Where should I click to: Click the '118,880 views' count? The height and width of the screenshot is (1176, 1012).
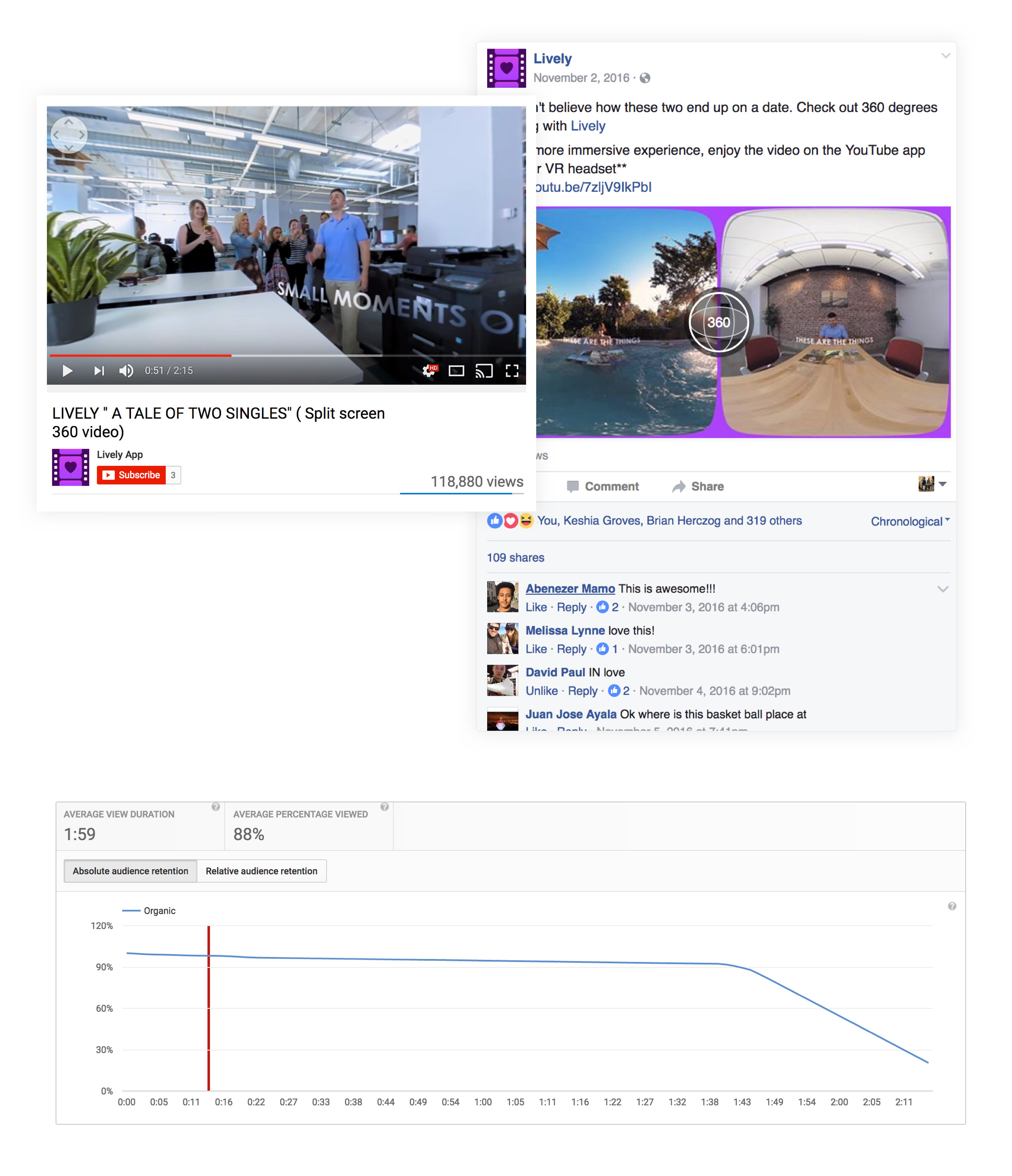coord(477,482)
